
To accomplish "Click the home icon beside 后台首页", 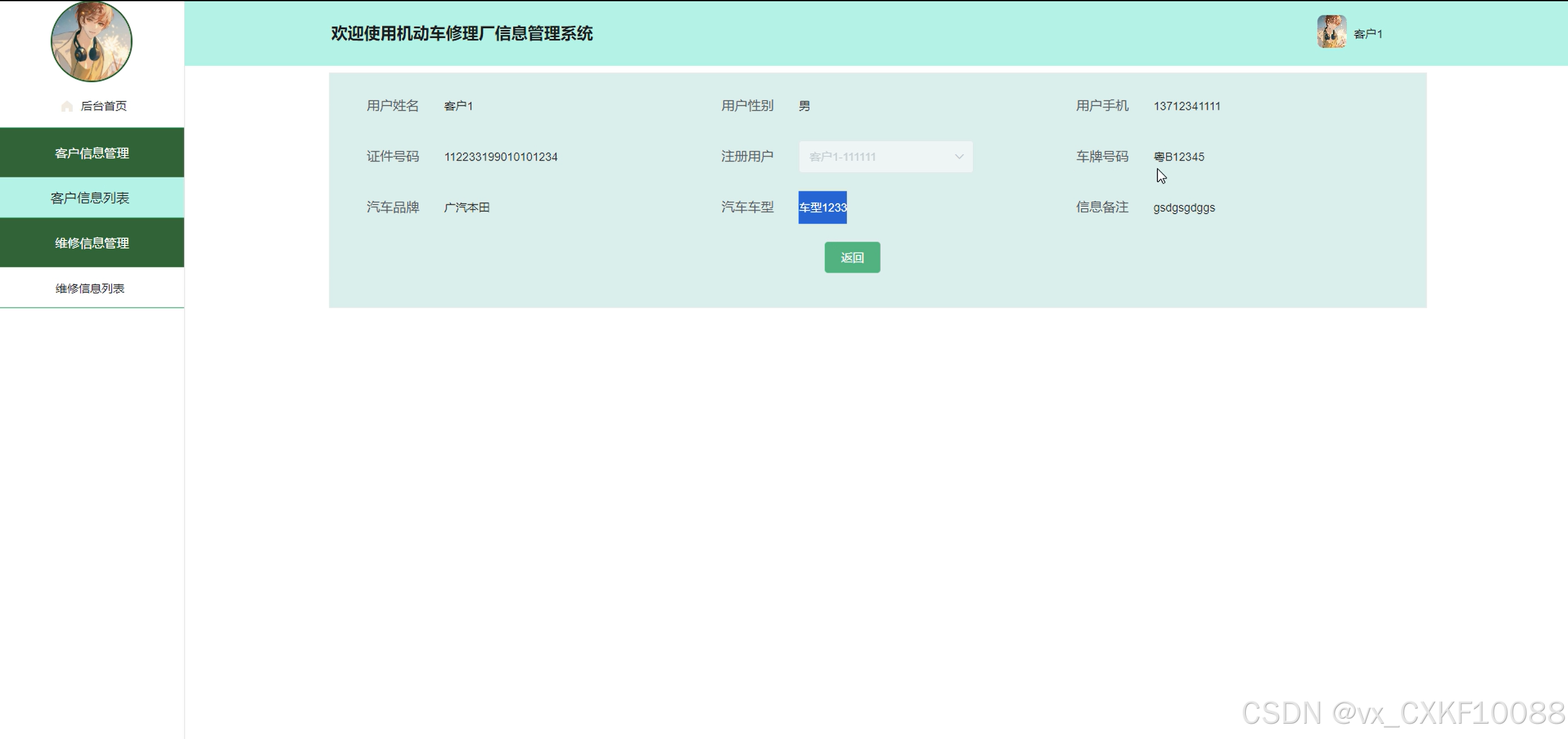I will pyautogui.click(x=67, y=106).
